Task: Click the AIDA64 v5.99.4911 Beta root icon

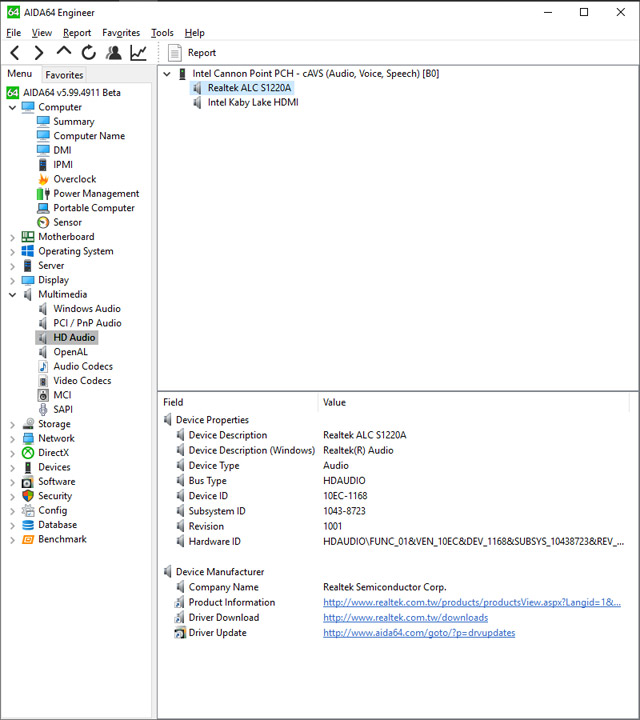Action: (12, 93)
